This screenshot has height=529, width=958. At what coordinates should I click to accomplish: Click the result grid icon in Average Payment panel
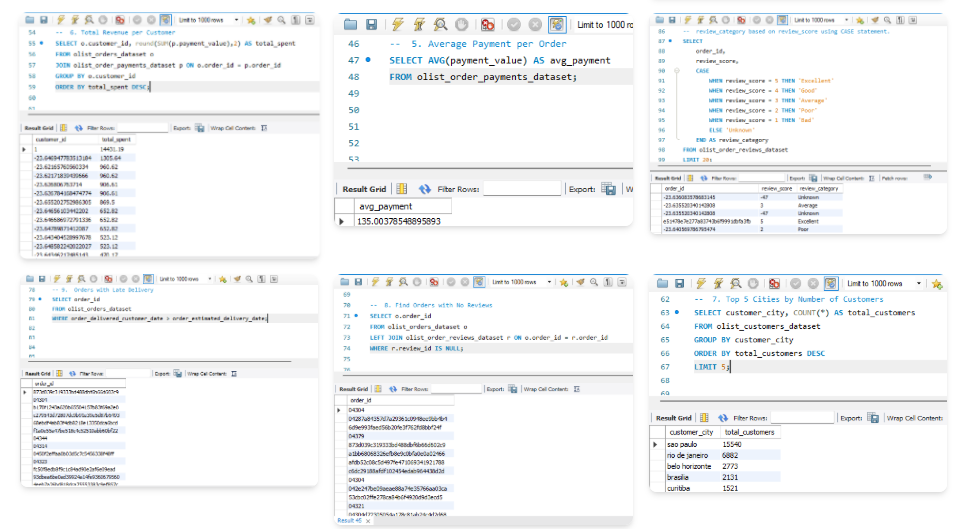[401, 188]
